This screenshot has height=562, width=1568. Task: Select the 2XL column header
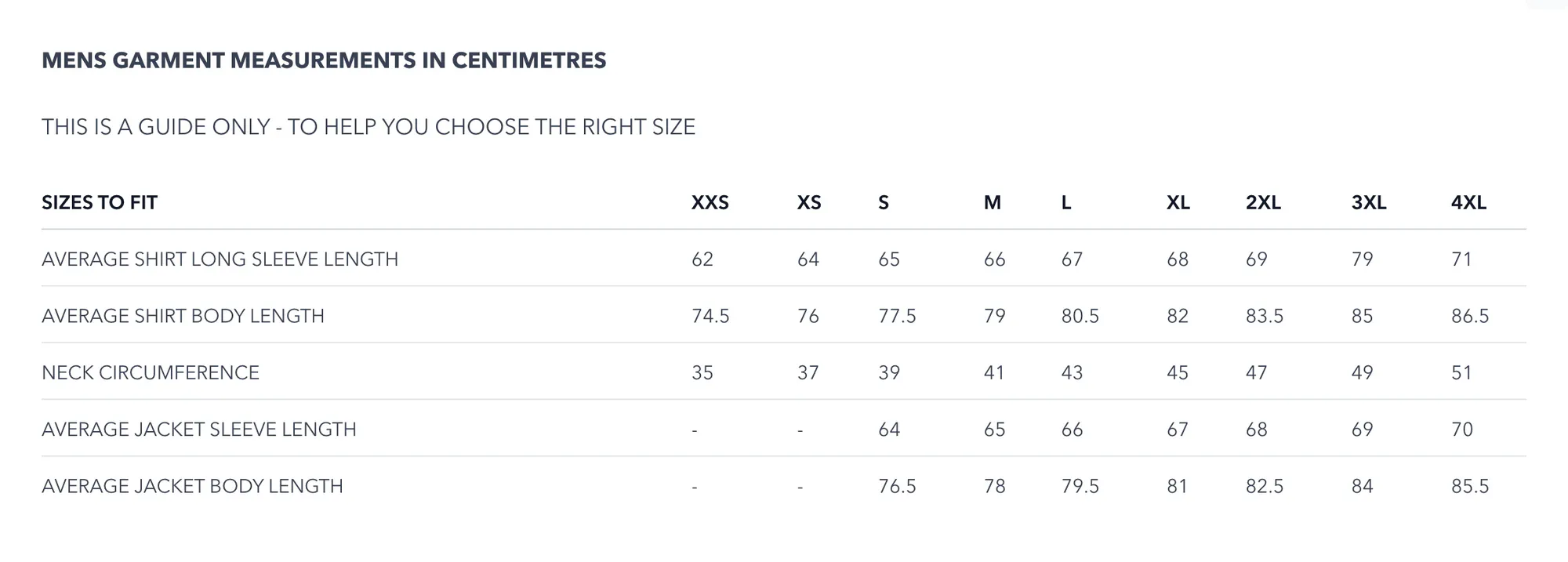tap(1264, 202)
